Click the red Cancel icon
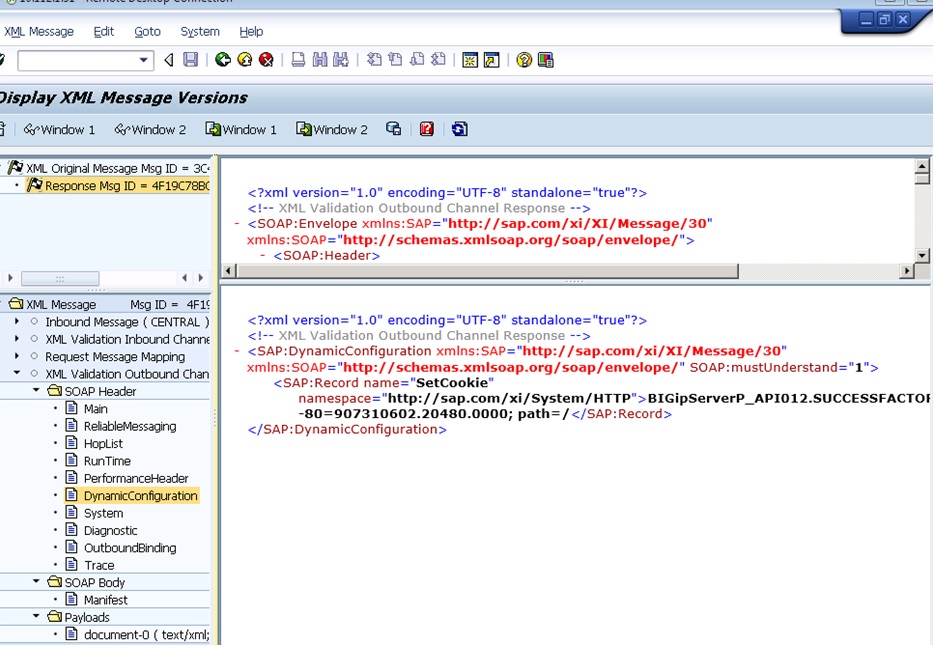934x648 pixels. coord(266,60)
